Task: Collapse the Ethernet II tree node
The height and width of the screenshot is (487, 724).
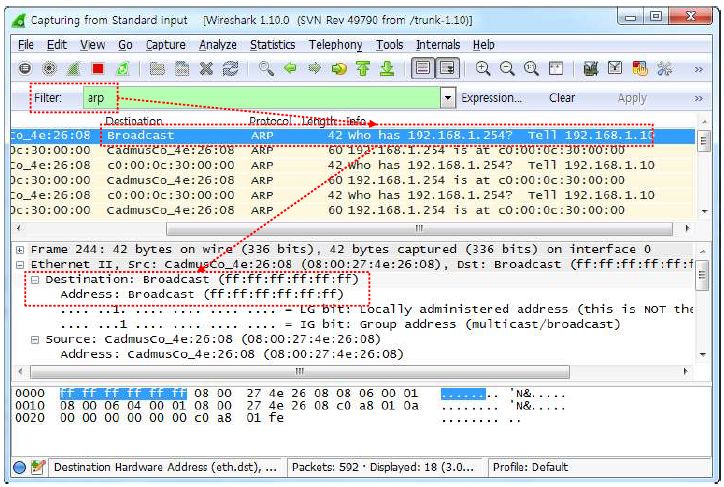Action: pyautogui.click(x=20, y=265)
